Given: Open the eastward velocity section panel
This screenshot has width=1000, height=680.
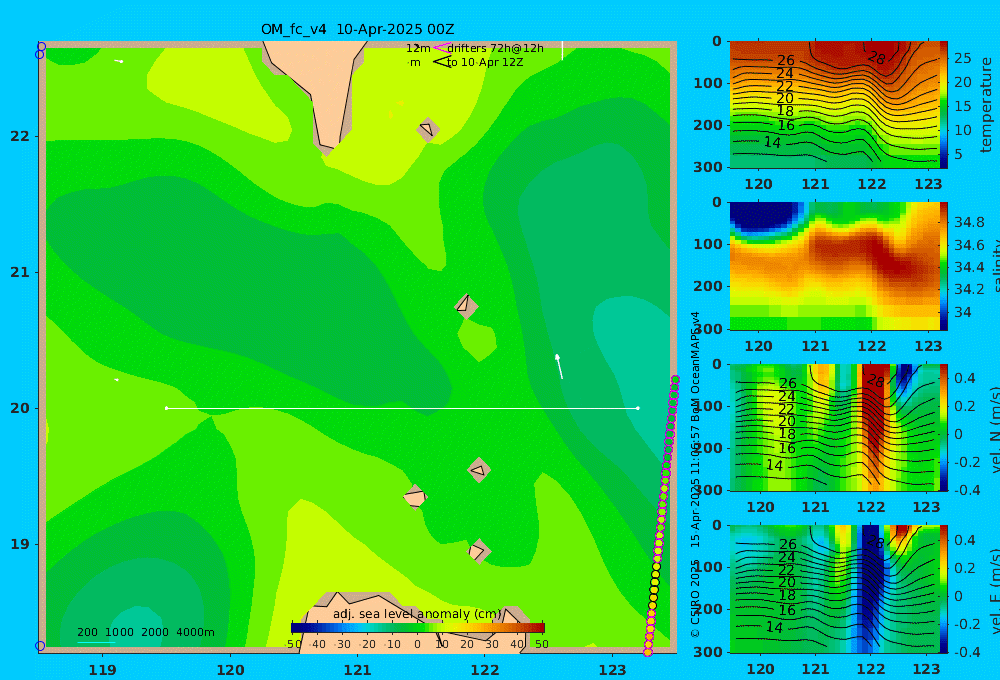Looking at the screenshot, I should 835,589.
